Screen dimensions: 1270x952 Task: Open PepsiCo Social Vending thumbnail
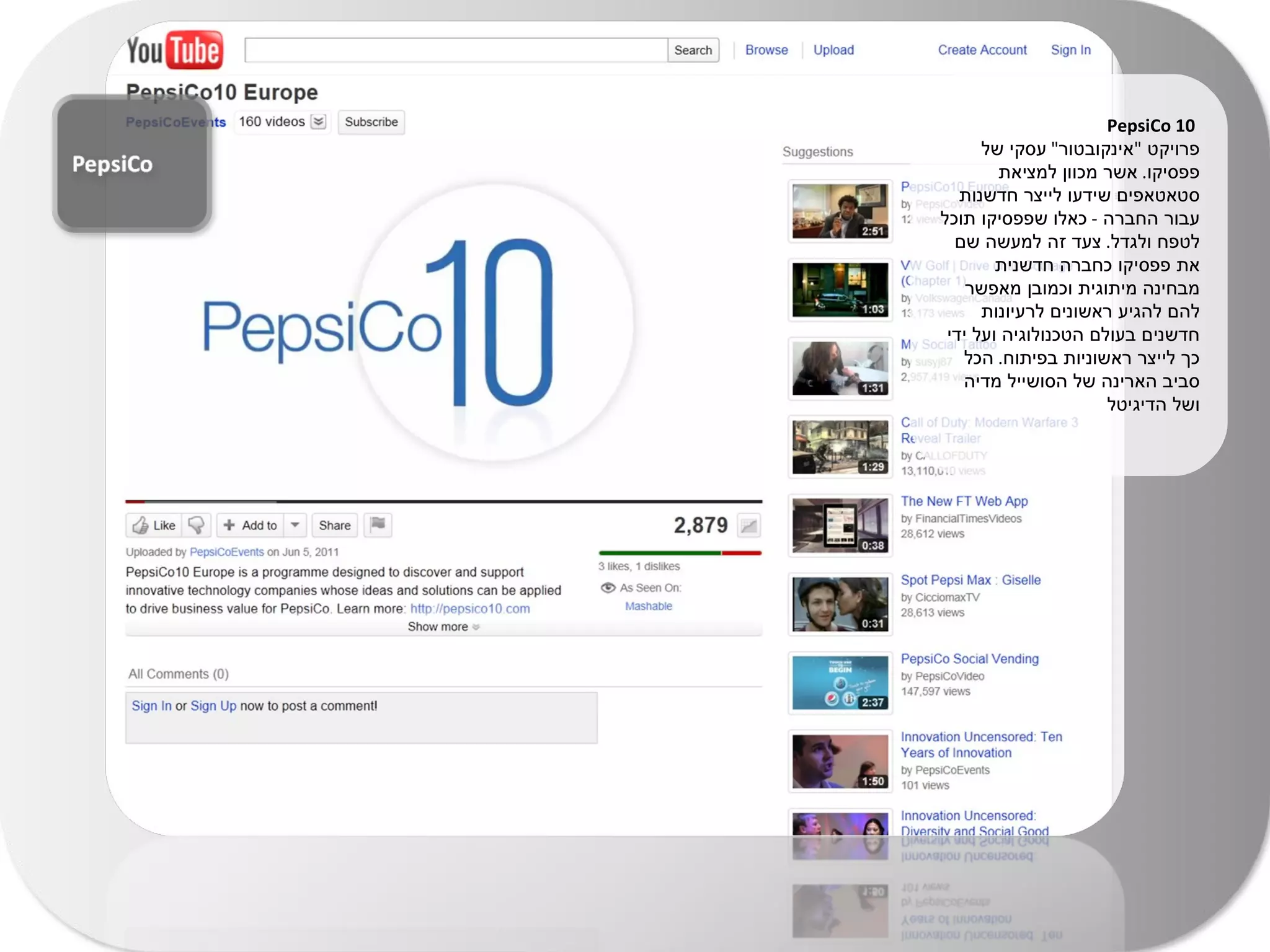(x=840, y=683)
